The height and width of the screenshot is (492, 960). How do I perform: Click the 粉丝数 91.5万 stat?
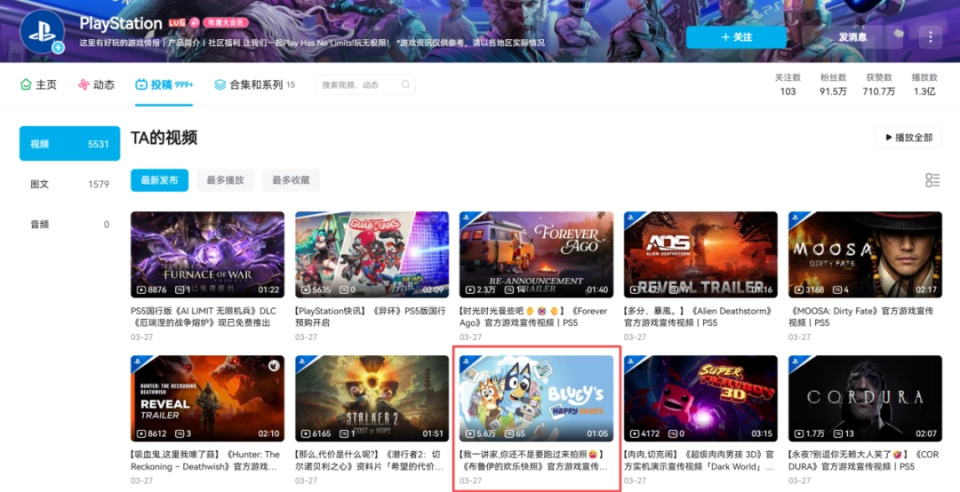tap(833, 85)
